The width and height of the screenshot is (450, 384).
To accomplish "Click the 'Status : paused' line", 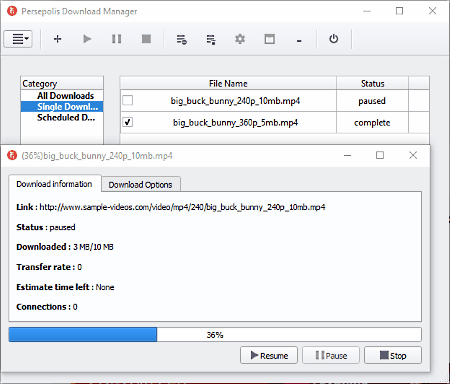I will click(x=46, y=227).
